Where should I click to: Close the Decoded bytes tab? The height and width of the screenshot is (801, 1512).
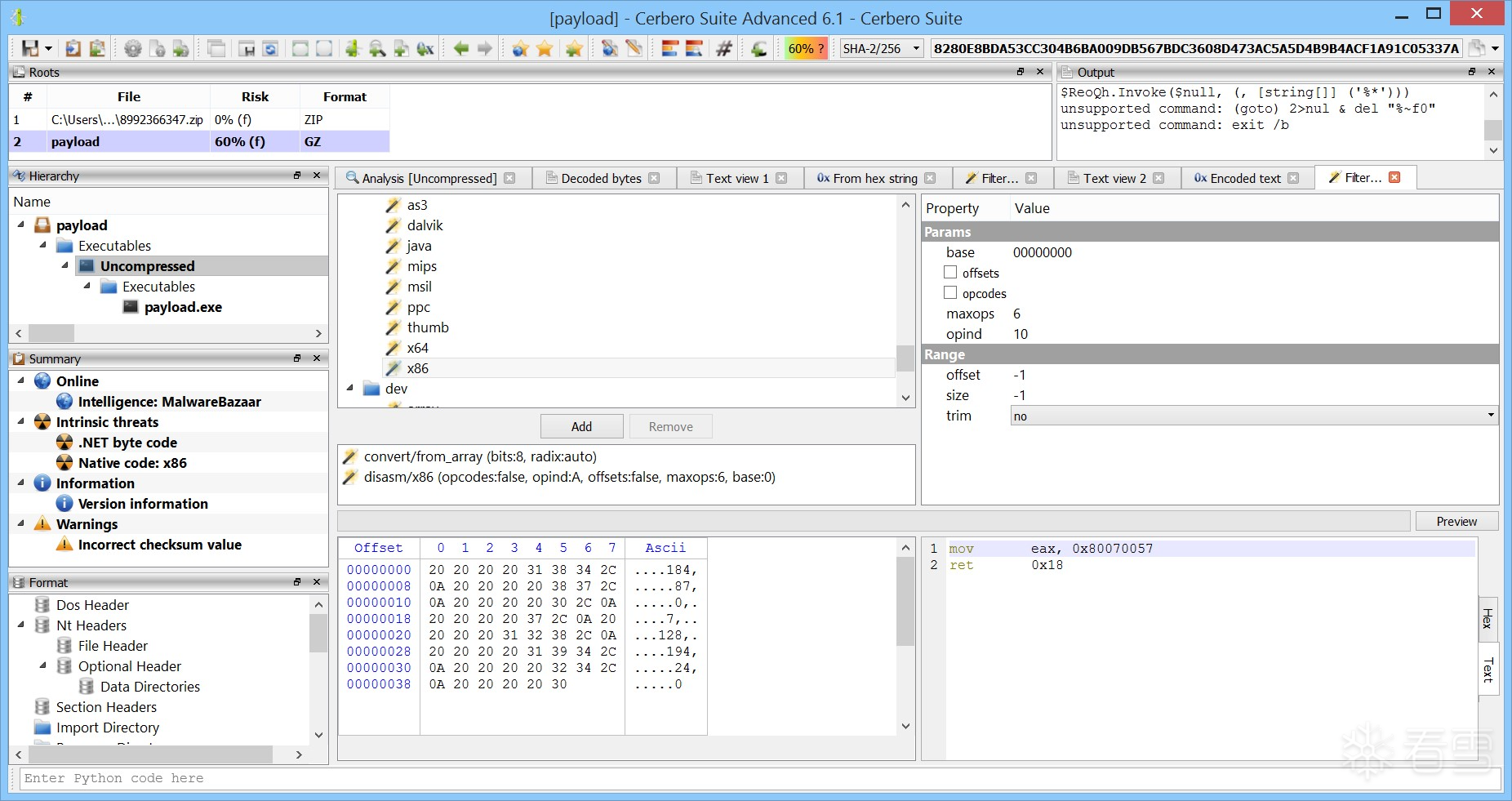point(654,178)
